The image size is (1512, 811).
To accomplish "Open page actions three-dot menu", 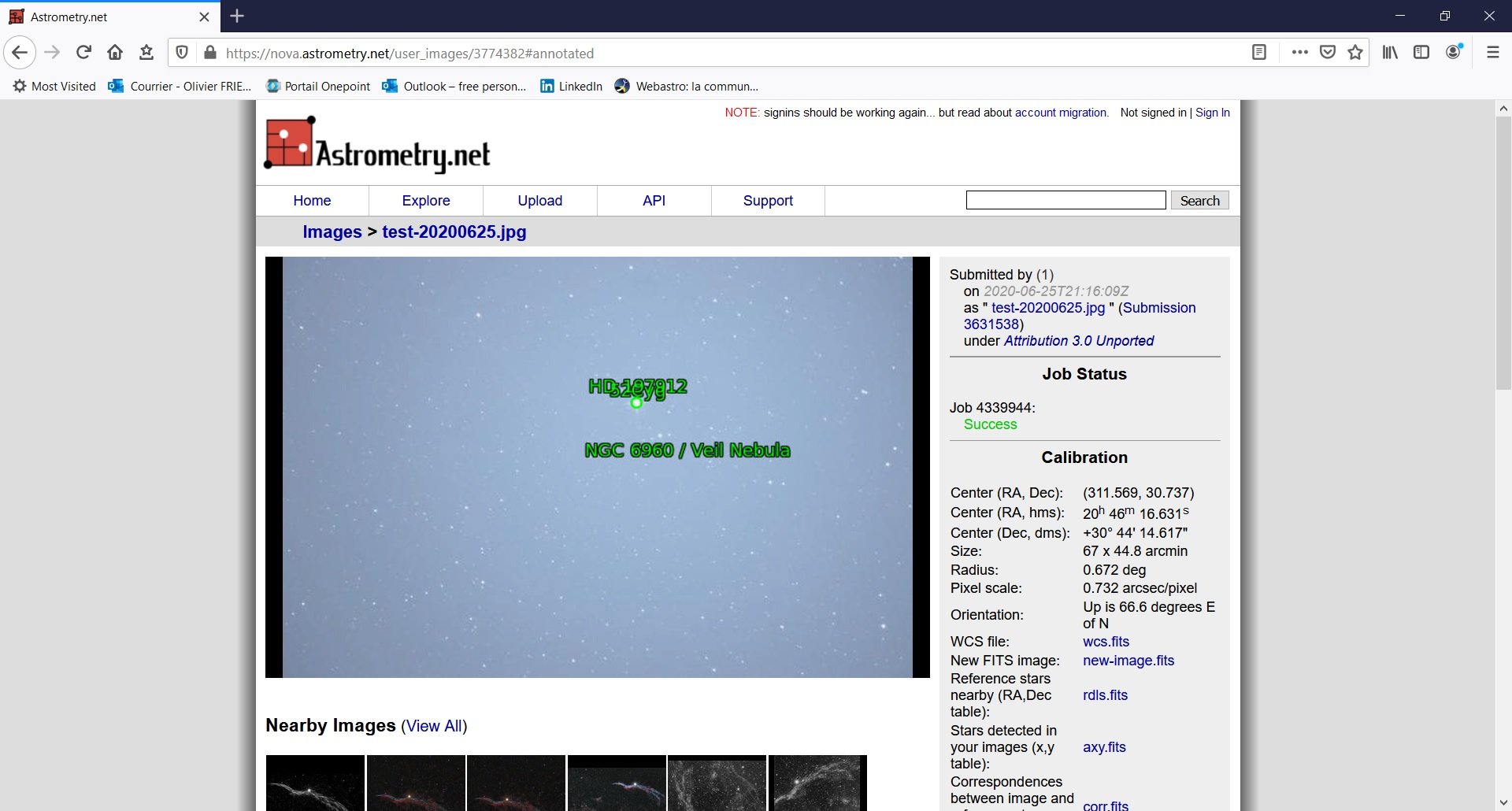I will coord(1300,53).
